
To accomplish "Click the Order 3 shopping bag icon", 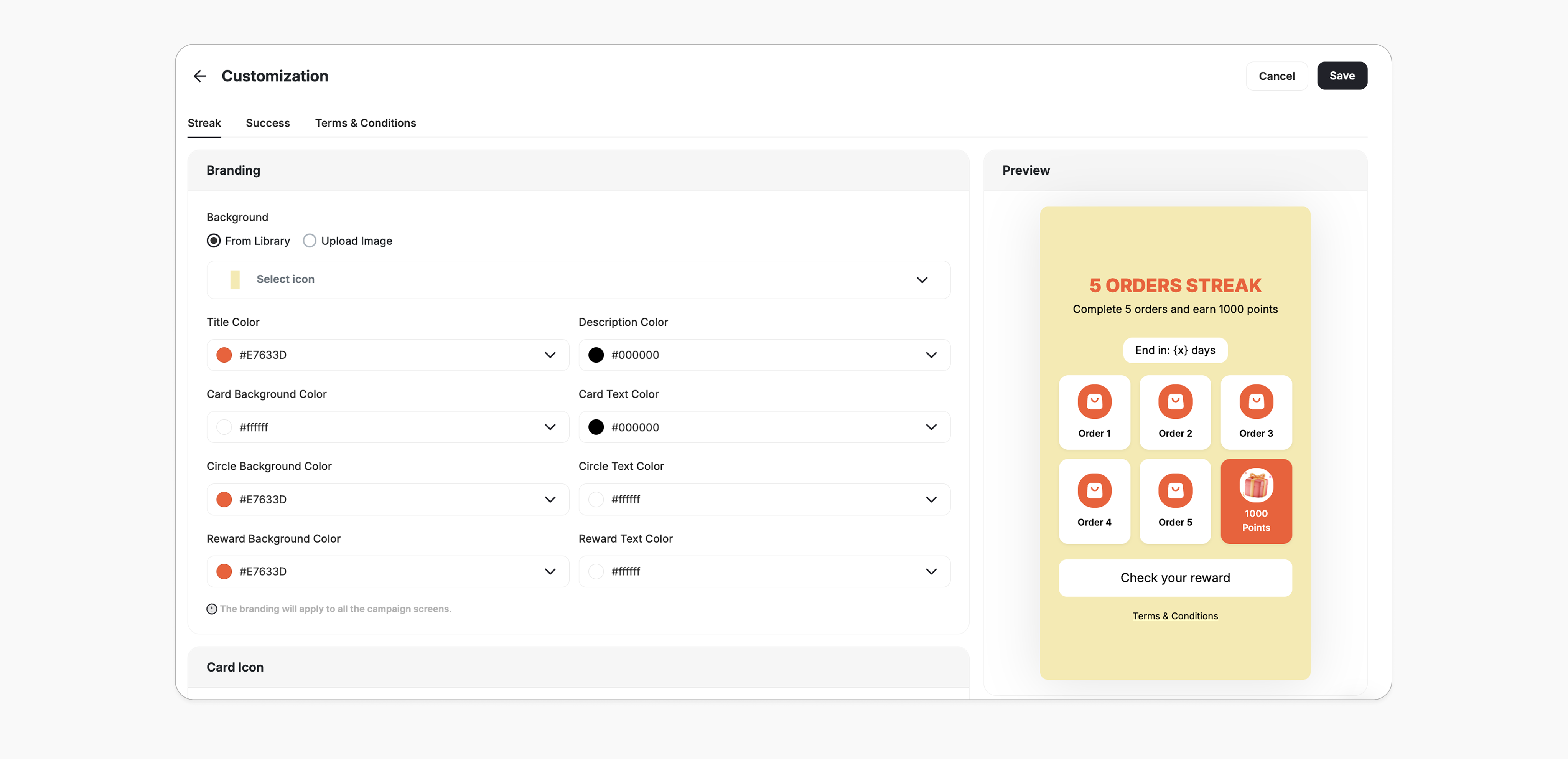I will (1256, 401).
